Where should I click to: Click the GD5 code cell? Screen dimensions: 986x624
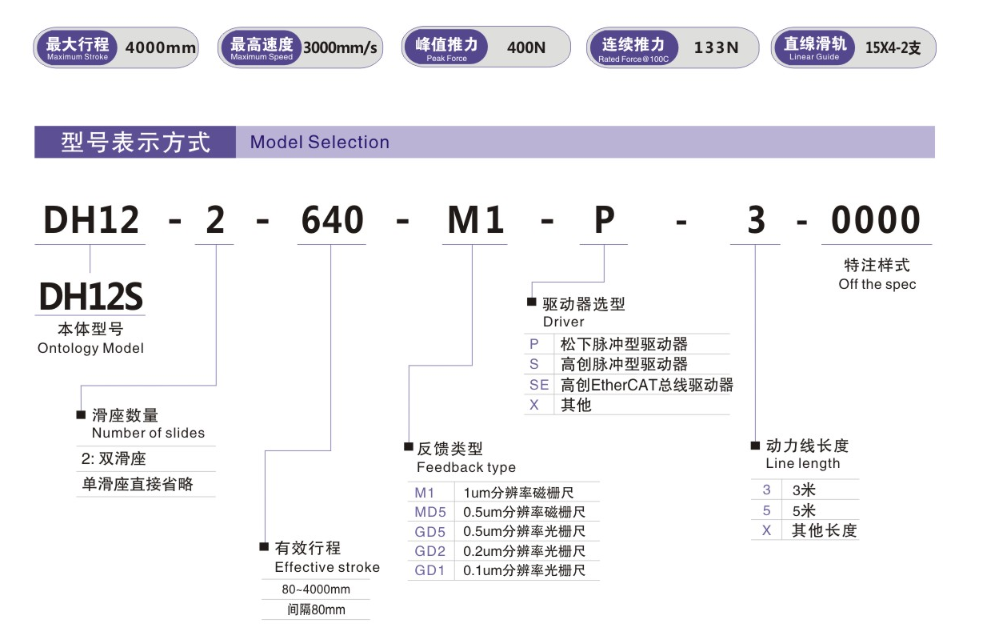point(430,532)
